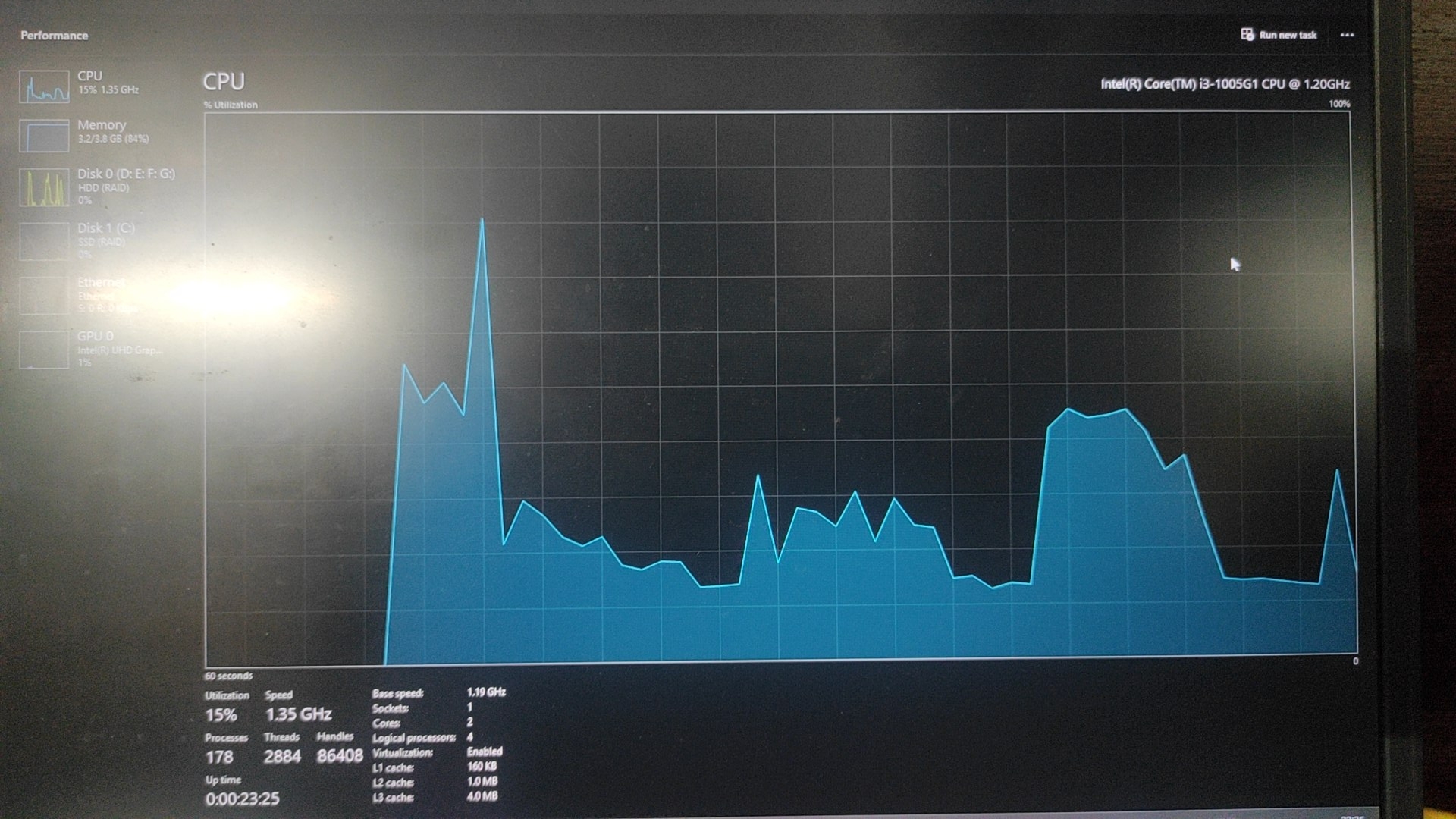
Task: Select Disk 1 SSD (RAID) sidebar label
Action: pyautogui.click(x=102, y=242)
